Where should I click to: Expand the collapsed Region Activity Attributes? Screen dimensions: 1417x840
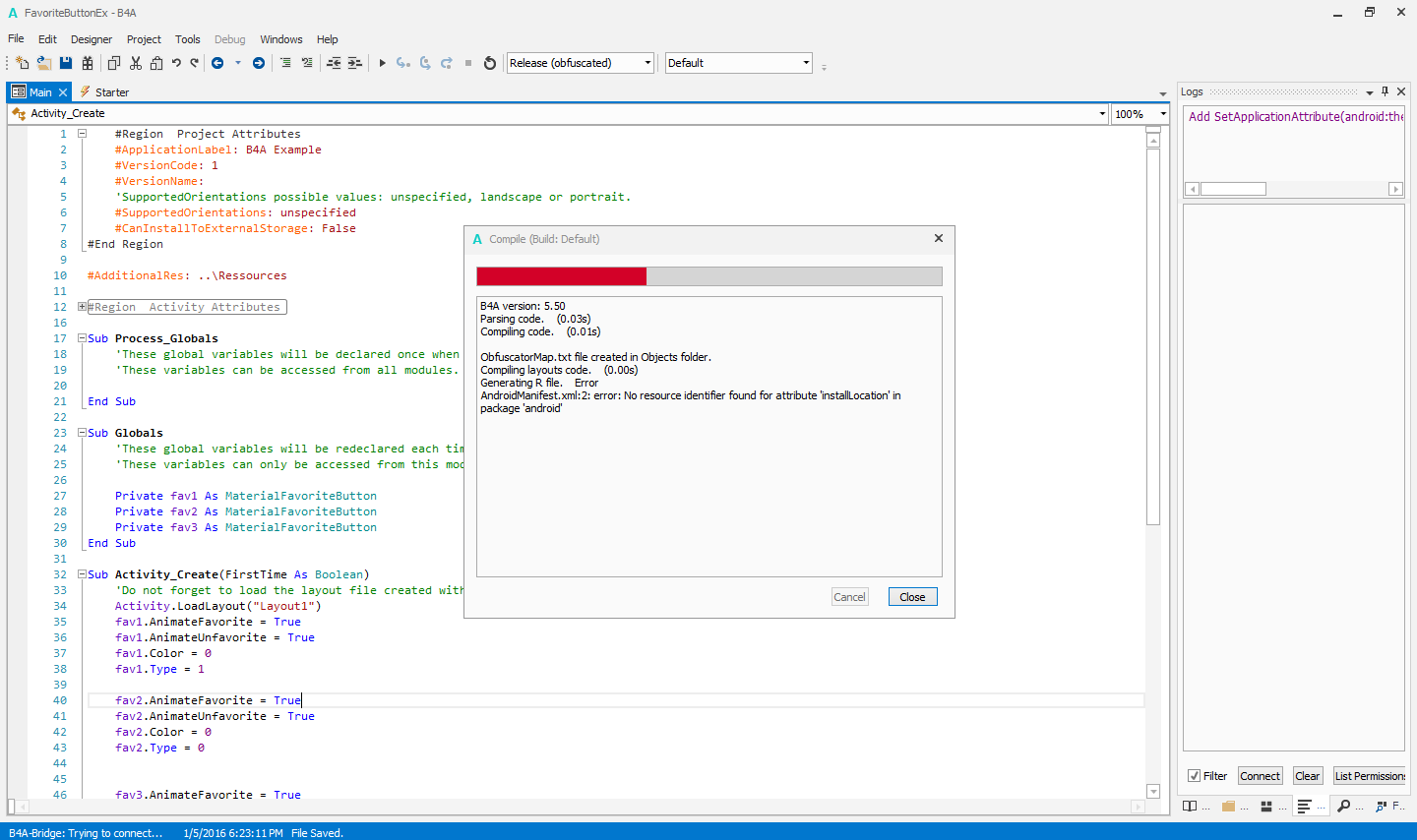click(81, 306)
